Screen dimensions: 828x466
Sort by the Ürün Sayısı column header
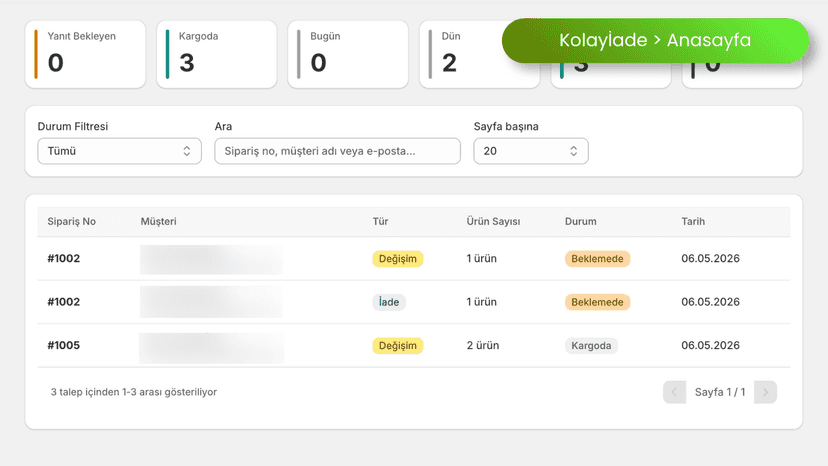493,221
